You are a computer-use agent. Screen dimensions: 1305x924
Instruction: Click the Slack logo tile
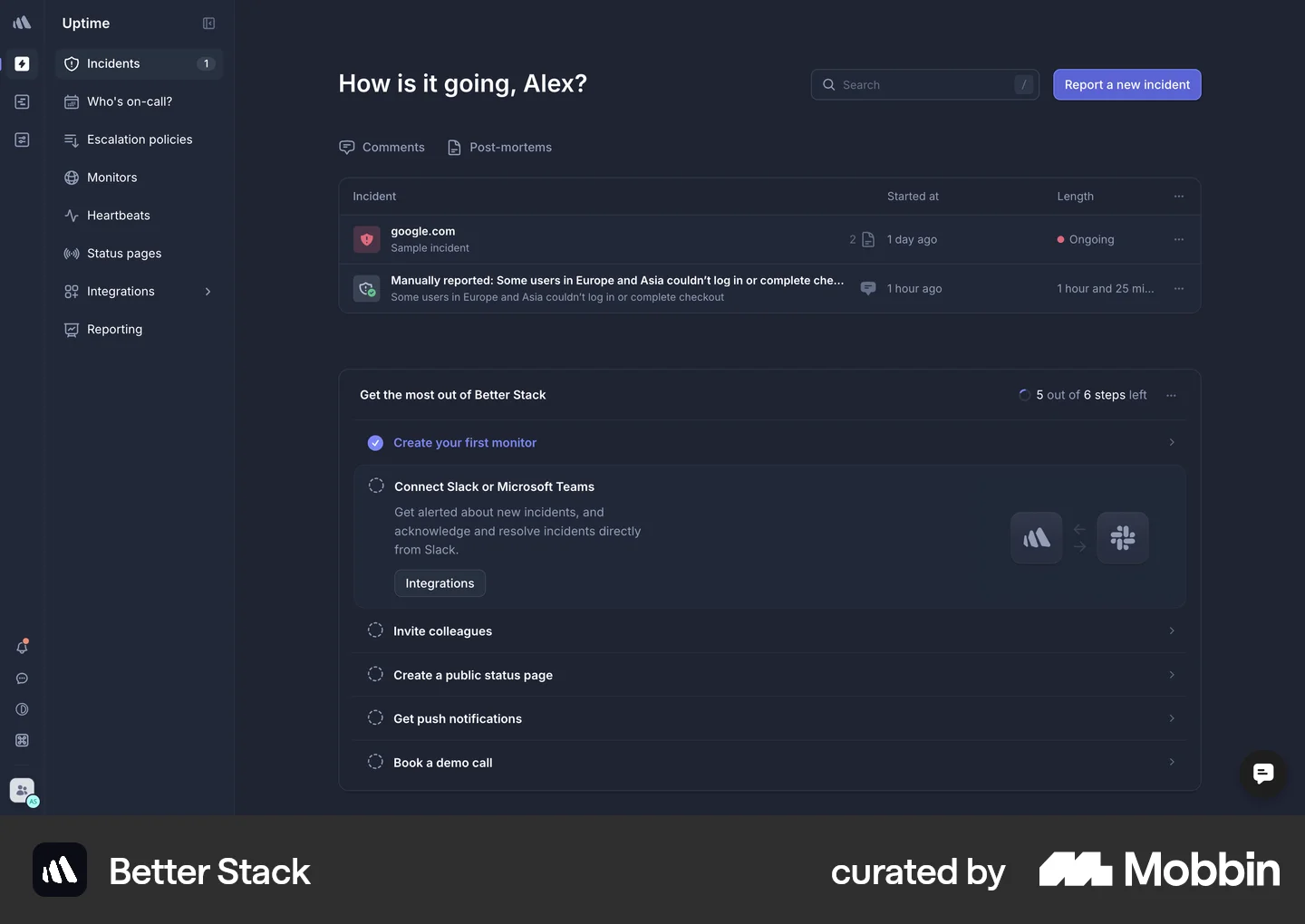click(x=1123, y=538)
